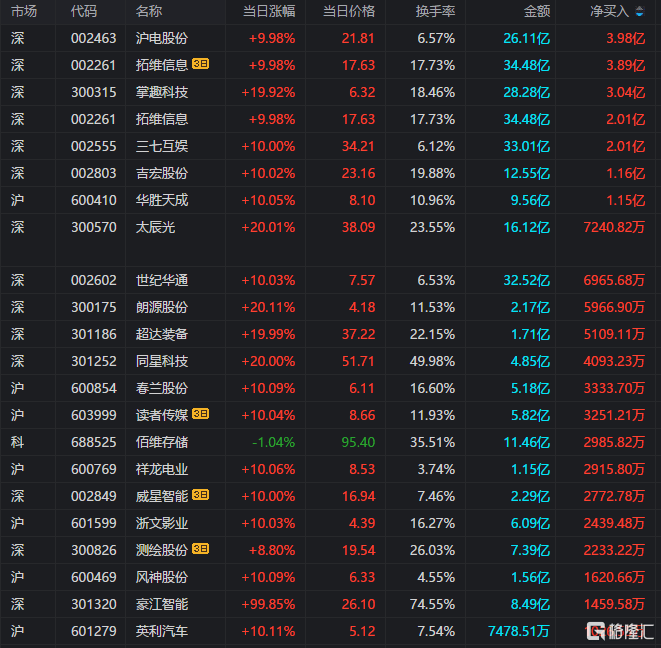This screenshot has height=648, width=661.
Task: Click the 市场 column header
Action: coord(24,11)
